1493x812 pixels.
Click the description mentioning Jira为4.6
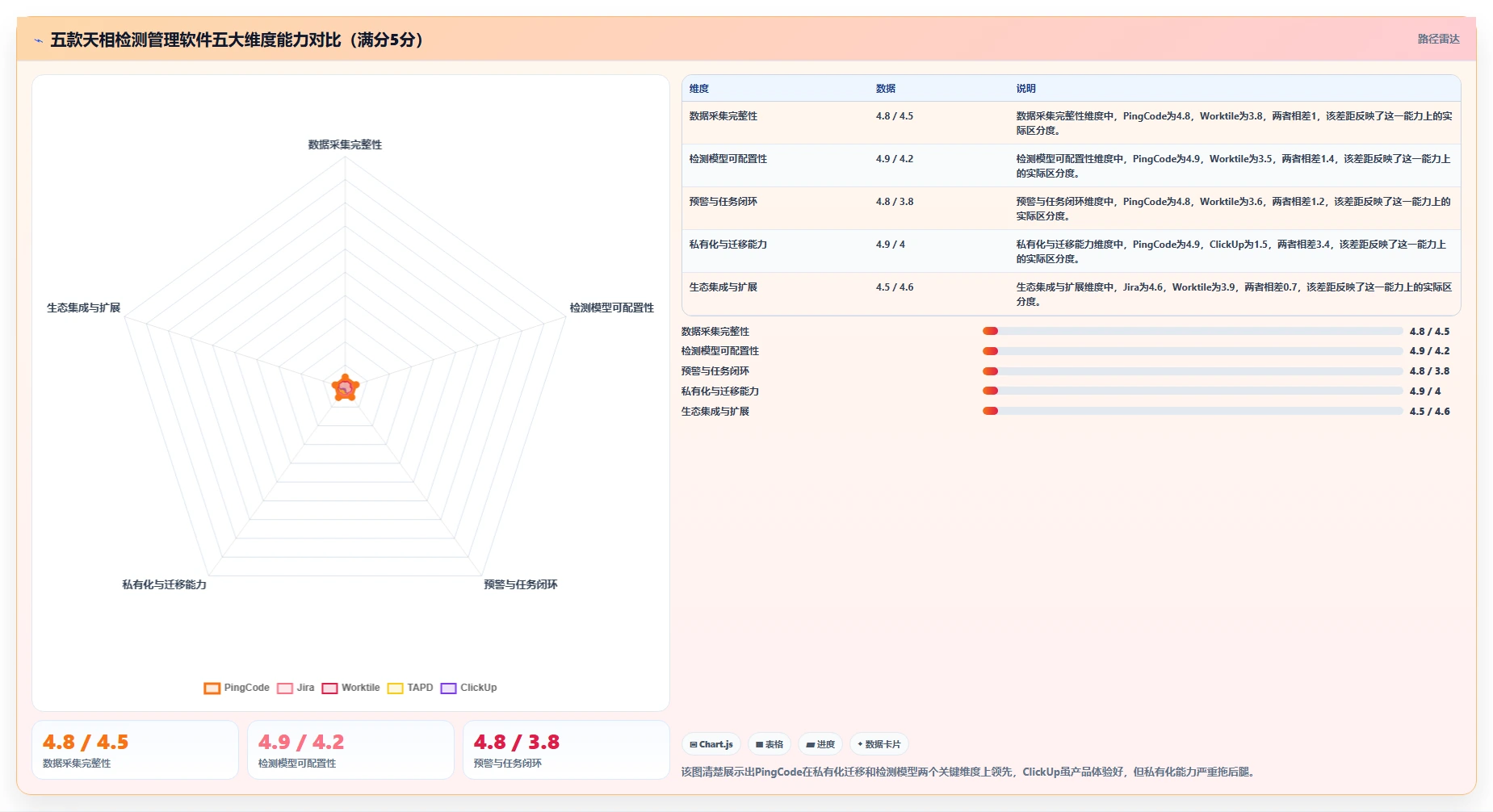click(x=1234, y=295)
